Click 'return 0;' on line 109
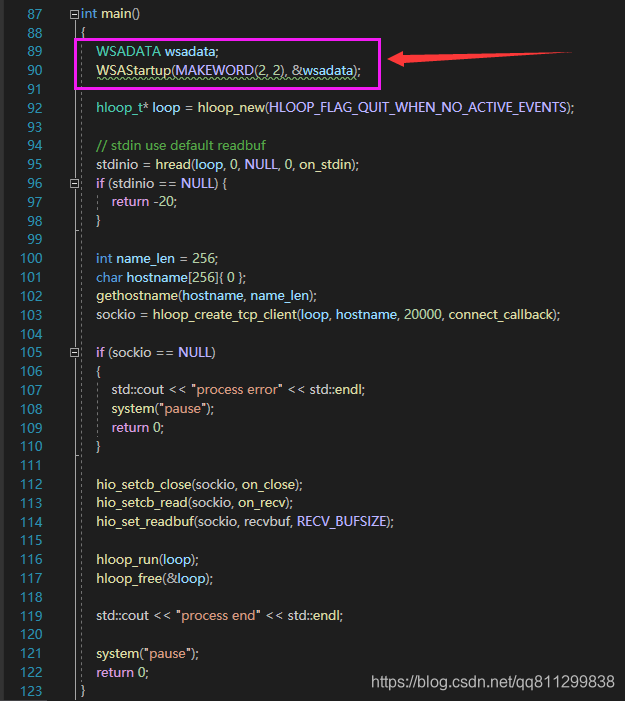 point(138,428)
